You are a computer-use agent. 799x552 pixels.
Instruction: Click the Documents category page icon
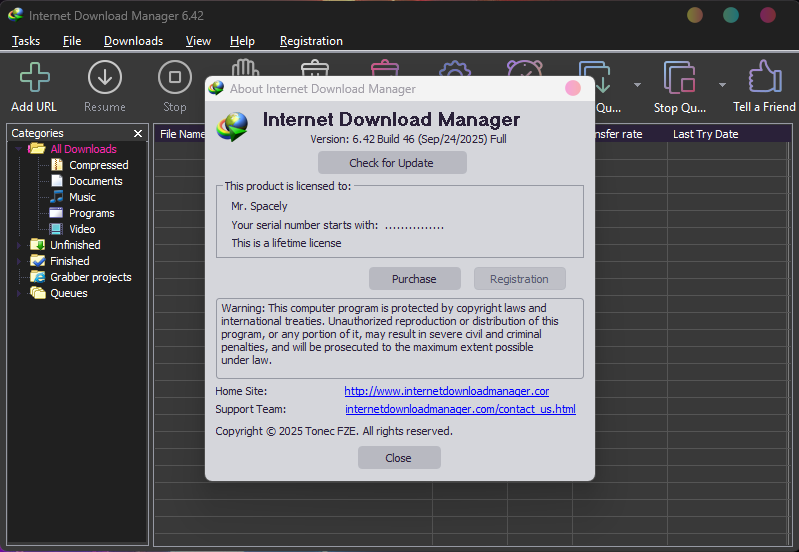tap(57, 181)
